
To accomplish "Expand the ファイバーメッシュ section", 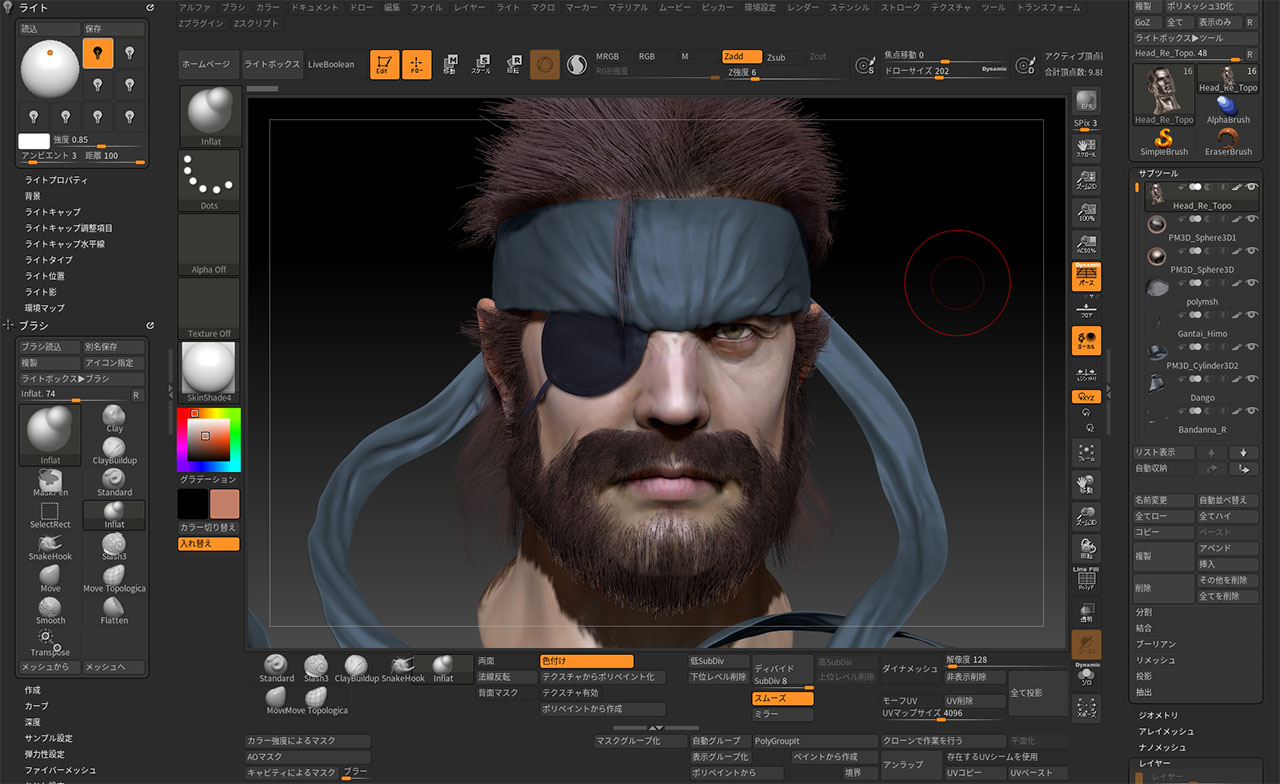I will [60, 770].
